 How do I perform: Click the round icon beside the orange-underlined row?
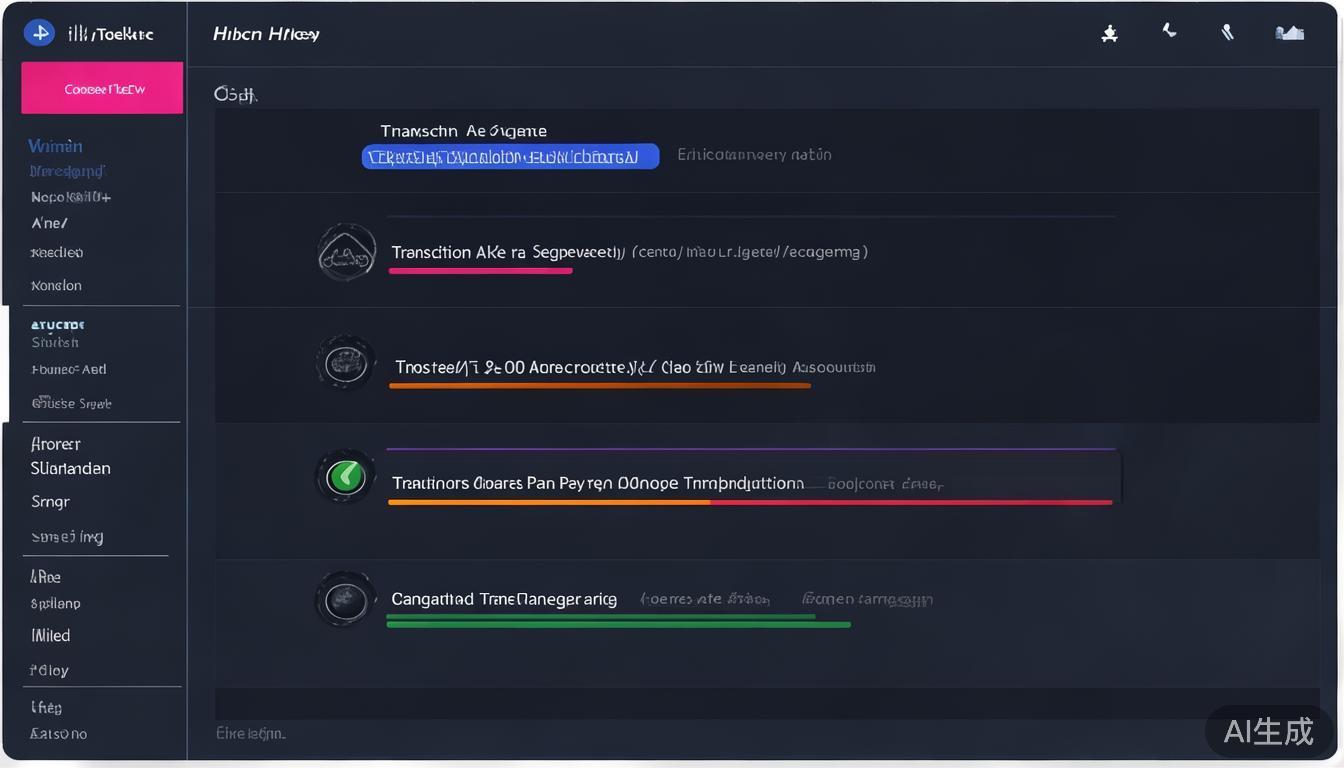(x=346, y=362)
